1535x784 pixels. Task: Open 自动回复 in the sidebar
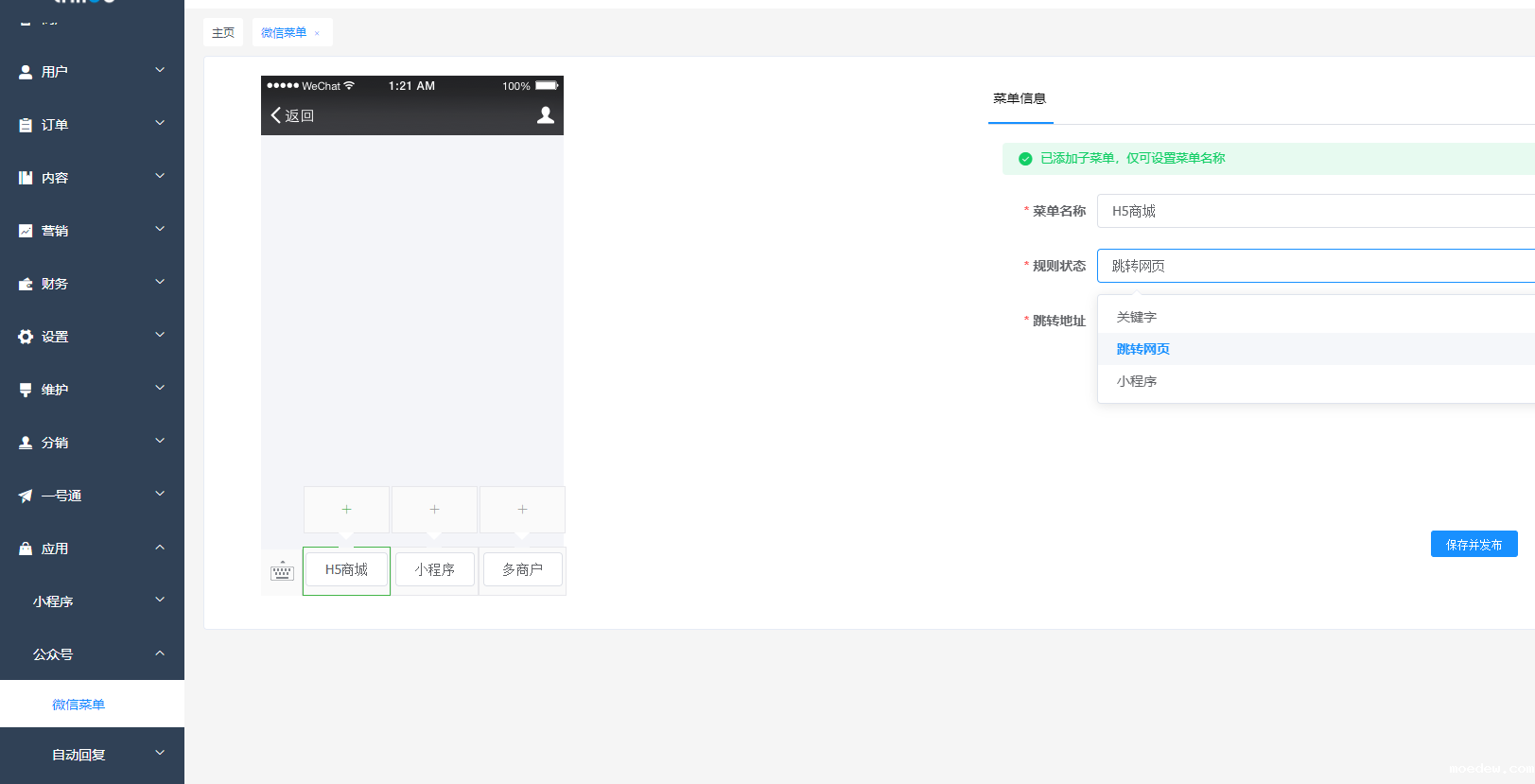coord(92,754)
